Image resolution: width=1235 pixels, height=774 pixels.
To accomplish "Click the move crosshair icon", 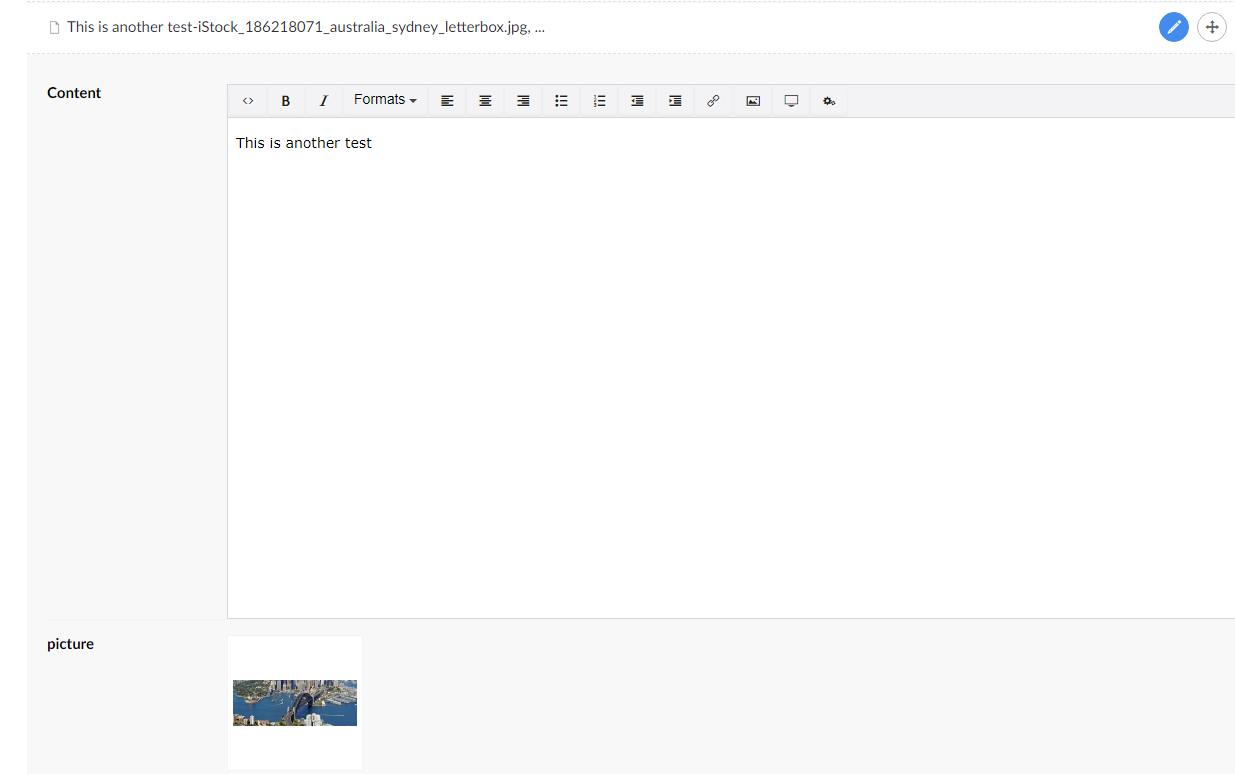I will 1212,27.
